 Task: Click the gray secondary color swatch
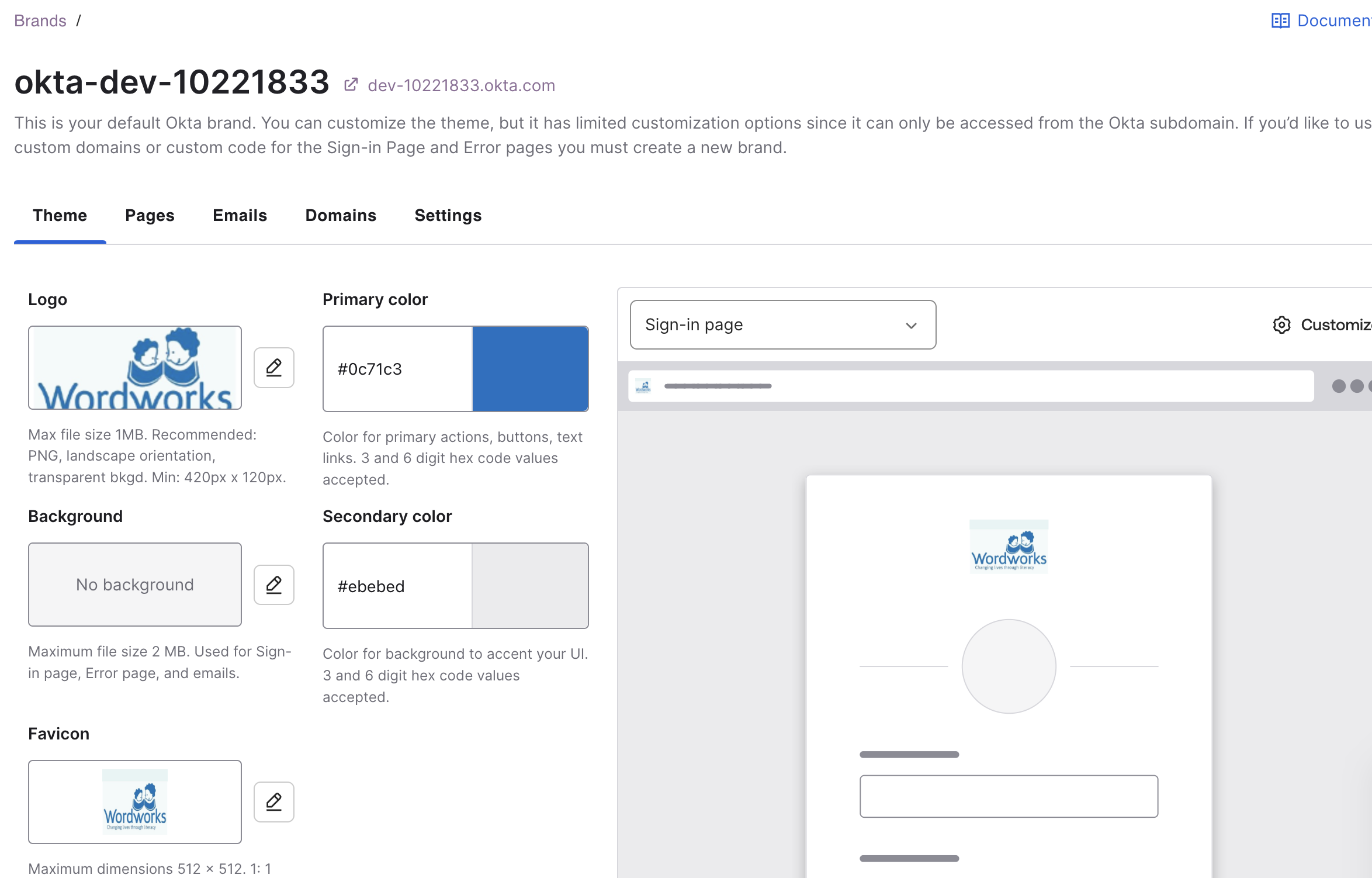tap(530, 586)
